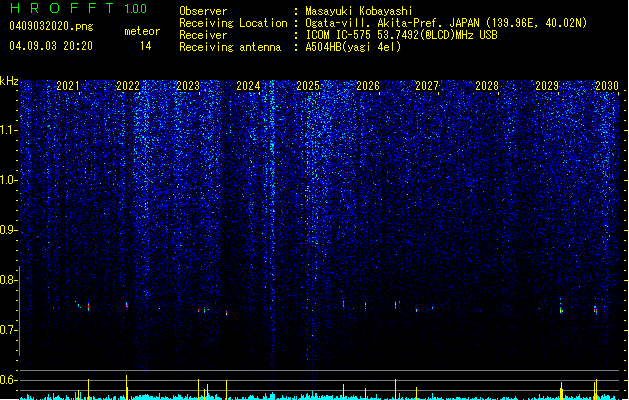The image size is (629, 400).
Task: Select the ICOM IC-575 receiver description
Action: (x=402, y=35)
